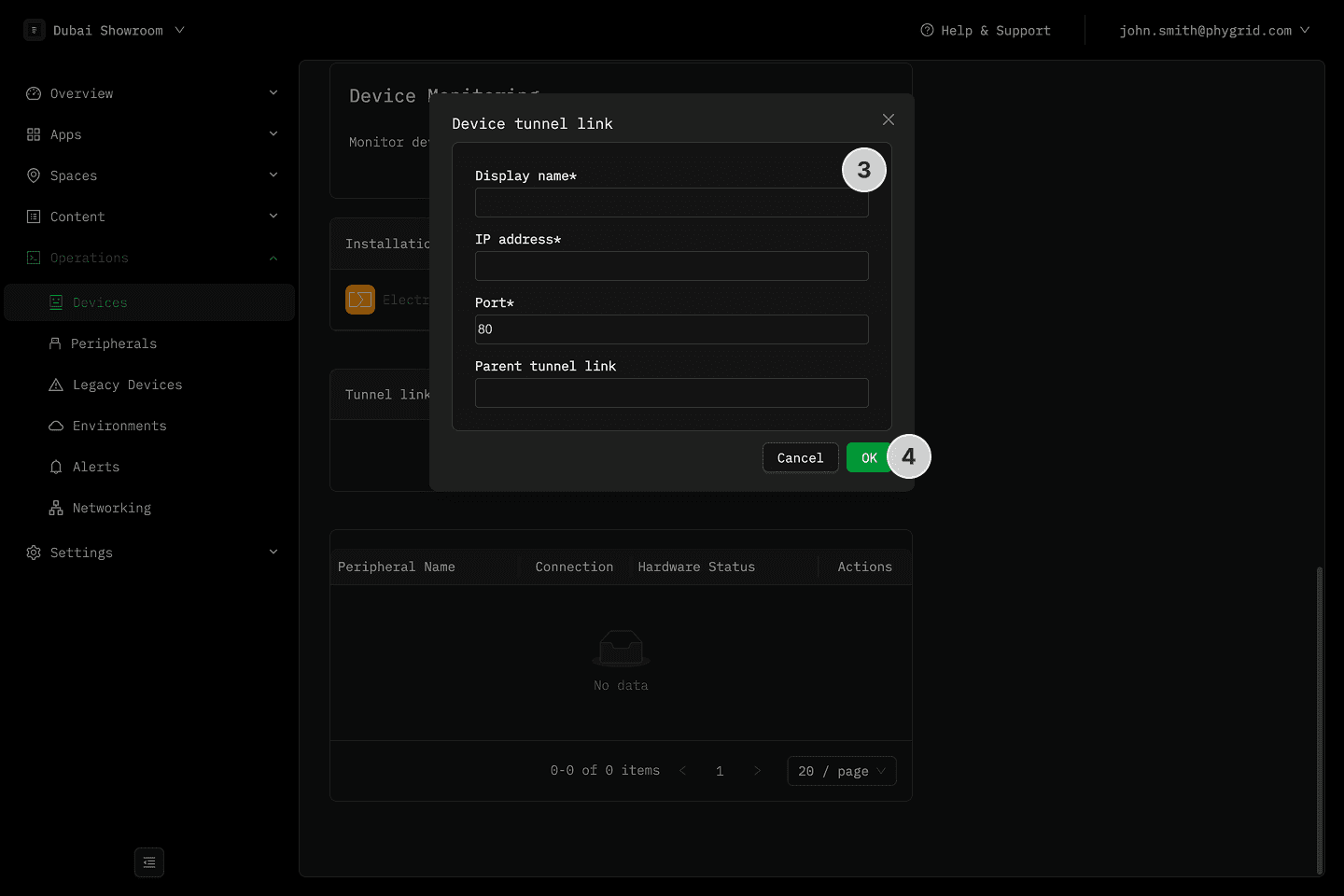1344x896 pixels.
Task: Expand the Content menu chevron
Action: click(x=273, y=217)
